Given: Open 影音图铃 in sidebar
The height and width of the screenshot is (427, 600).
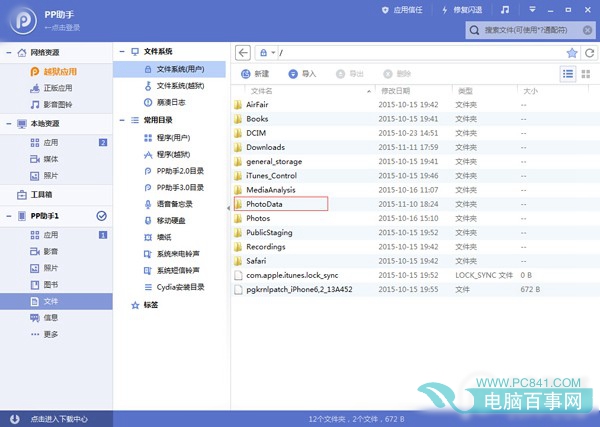Looking at the screenshot, I should (x=51, y=104).
